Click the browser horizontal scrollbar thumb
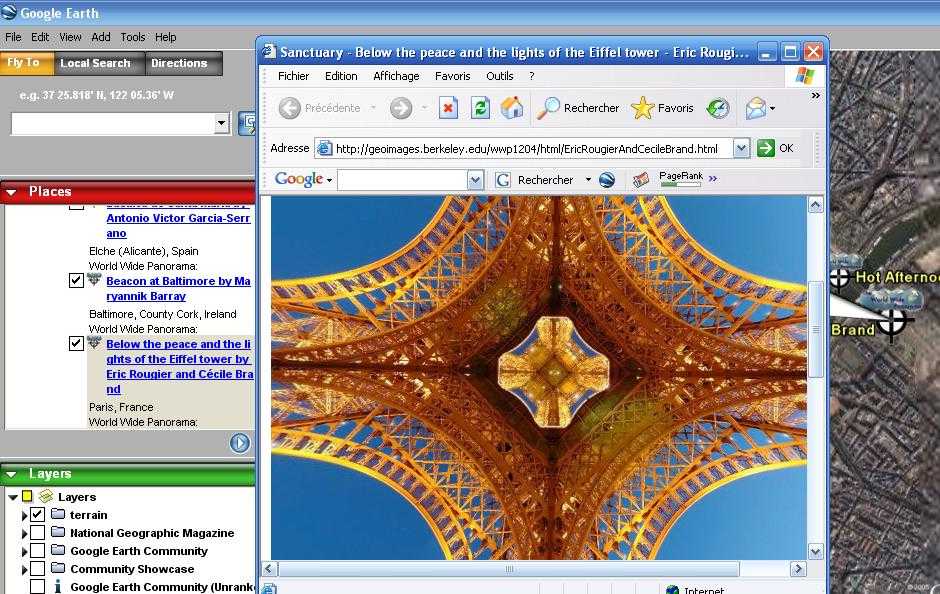This screenshot has height=594, width=940. coord(508,569)
